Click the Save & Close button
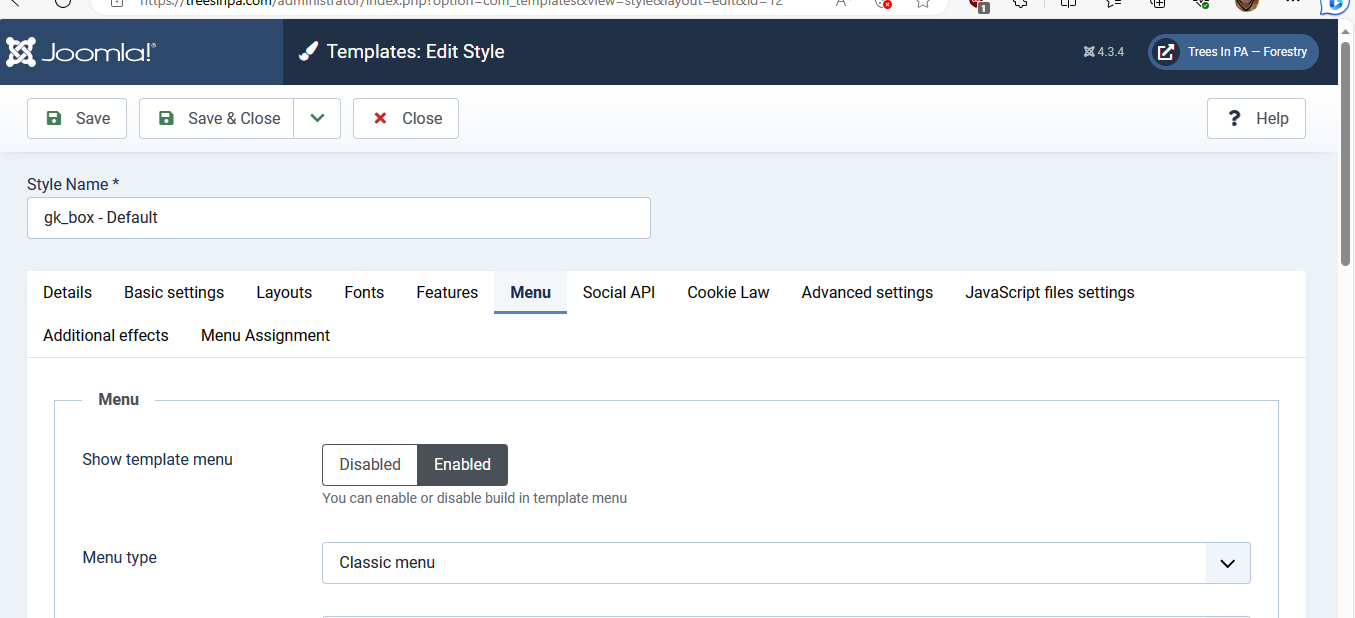The width and height of the screenshot is (1355, 618). (217, 118)
